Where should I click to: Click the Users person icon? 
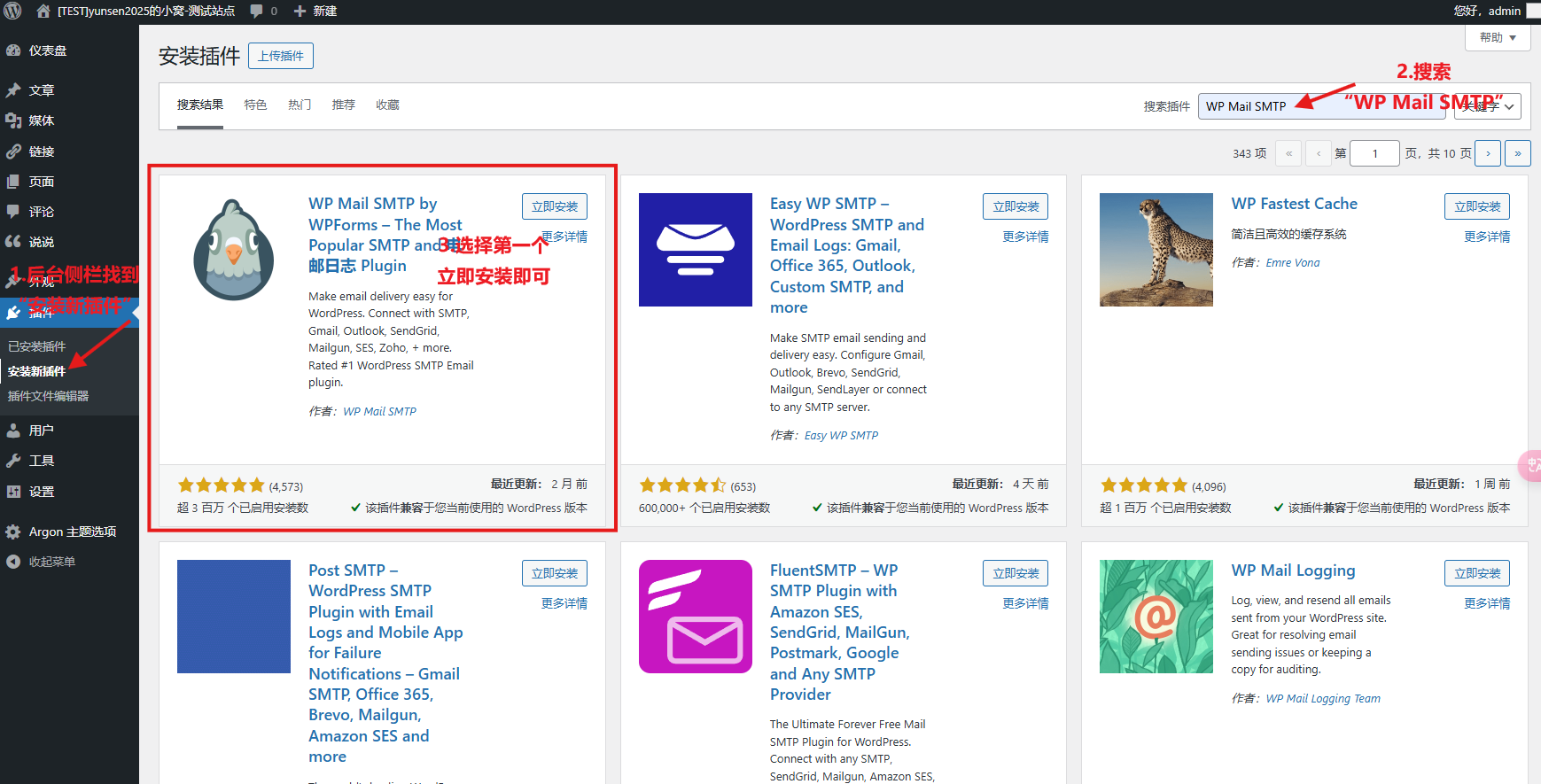[13, 431]
